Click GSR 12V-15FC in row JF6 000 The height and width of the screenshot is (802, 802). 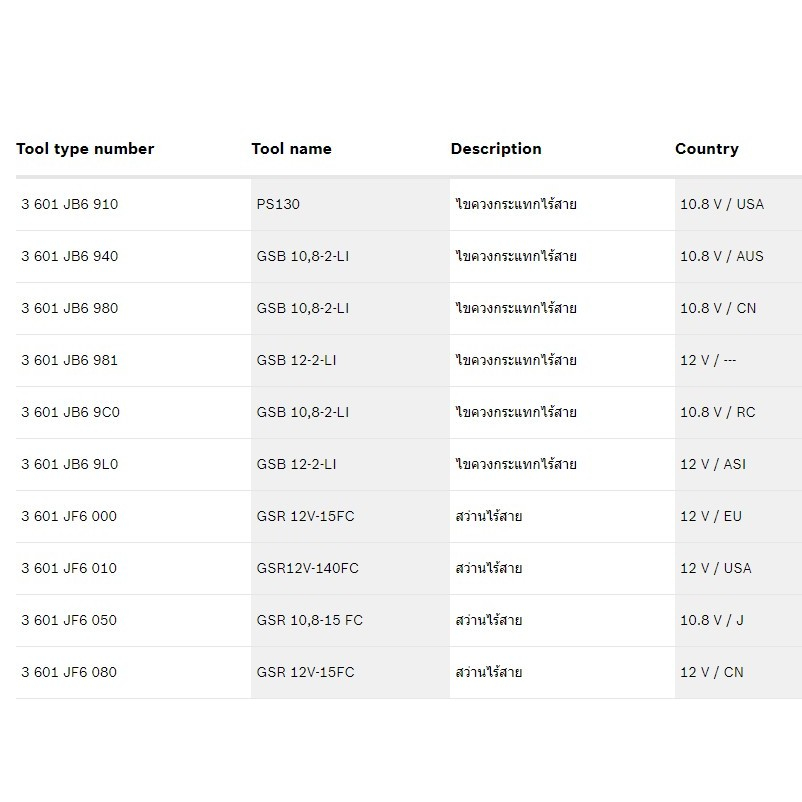(305, 516)
